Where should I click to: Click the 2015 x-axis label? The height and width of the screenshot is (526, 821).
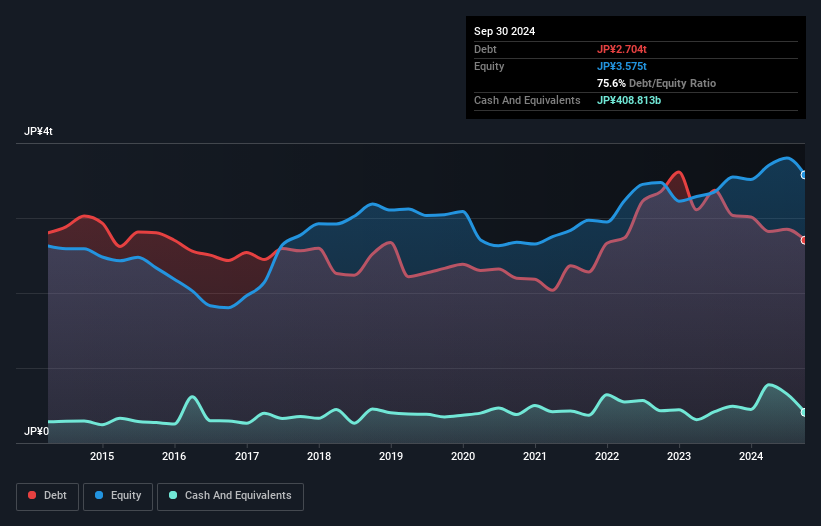(102, 456)
